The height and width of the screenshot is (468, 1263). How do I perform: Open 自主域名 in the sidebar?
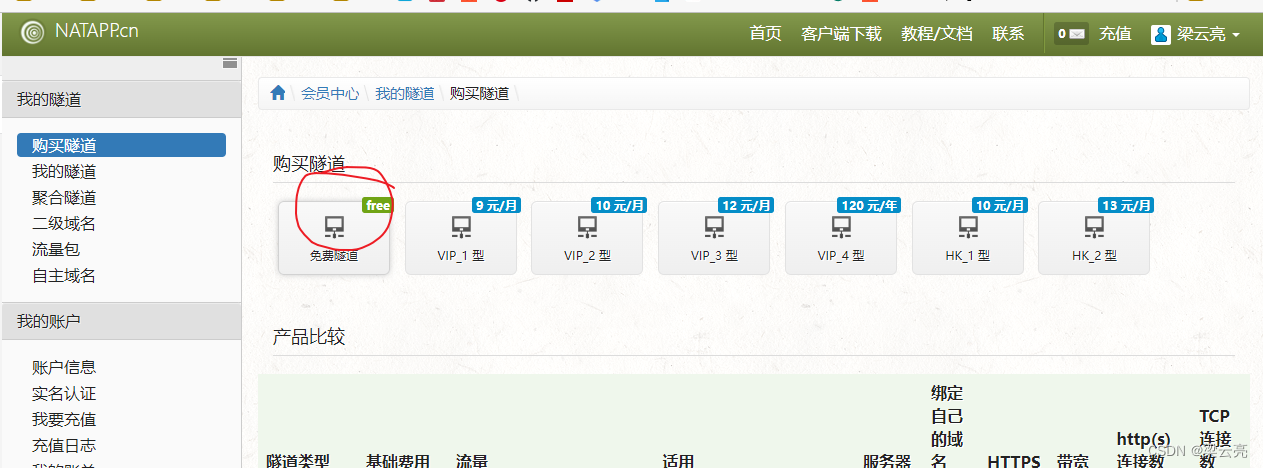pos(64,275)
